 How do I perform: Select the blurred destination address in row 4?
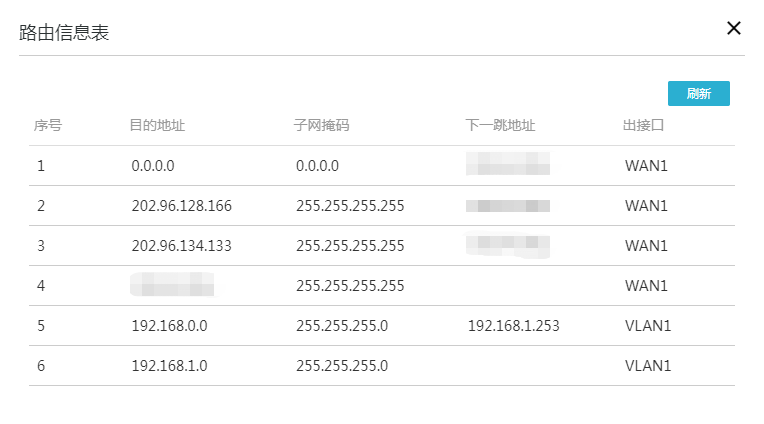[x=172, y=284]
